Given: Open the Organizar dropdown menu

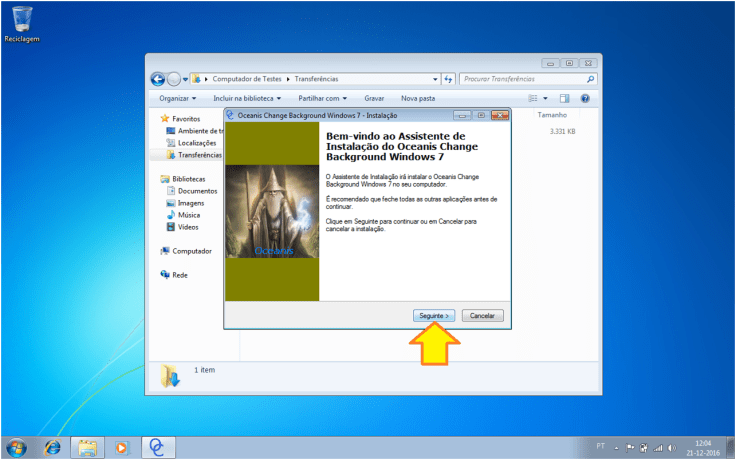Looking at the screenshot, I should pyautogui.click(x=178, y=99).
